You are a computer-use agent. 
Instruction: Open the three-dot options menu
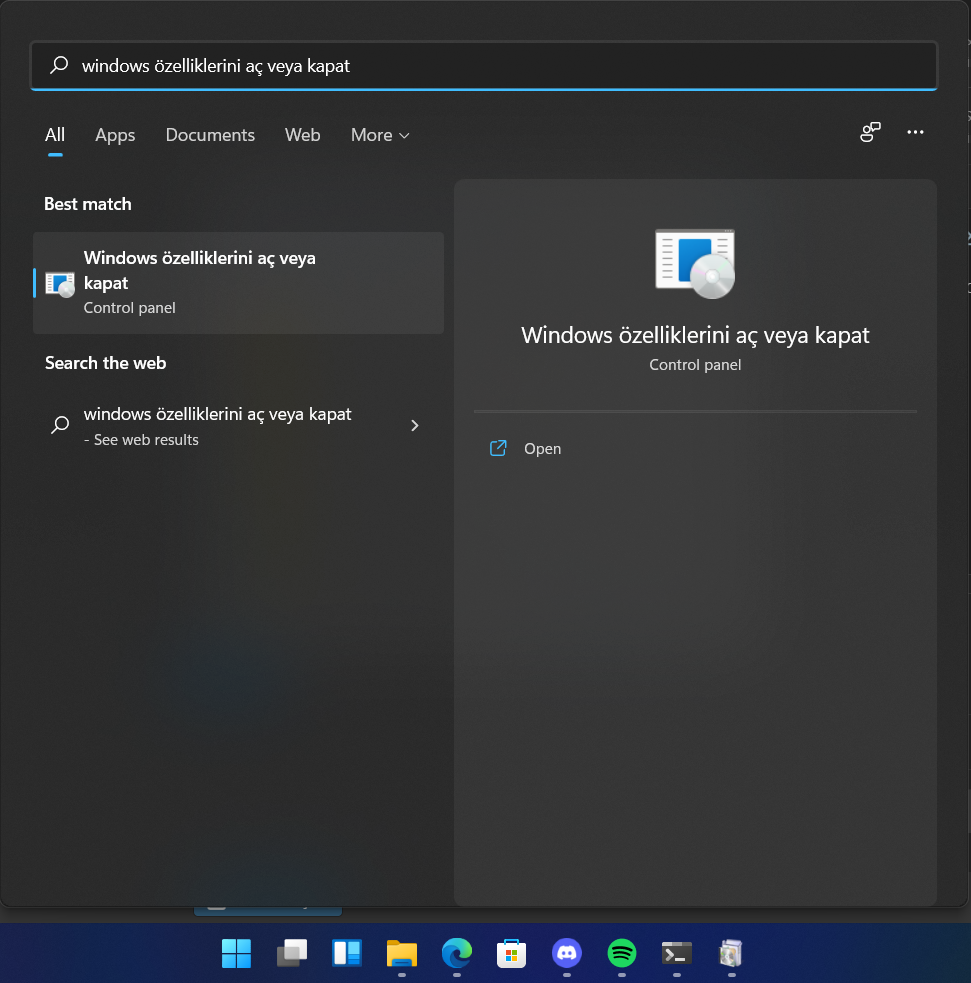click(915, 132)
